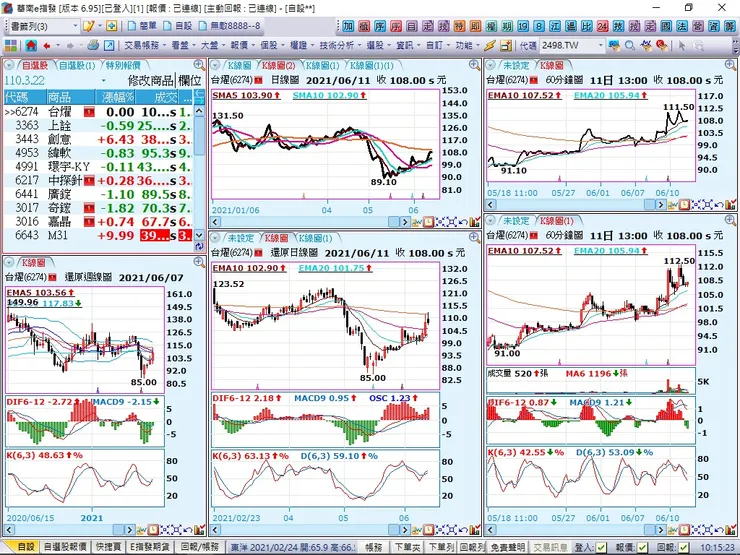Screen dimensions: 740x555
Task: Open the round panel menu on weekly chart panel
Action: (x=9, y=262)
